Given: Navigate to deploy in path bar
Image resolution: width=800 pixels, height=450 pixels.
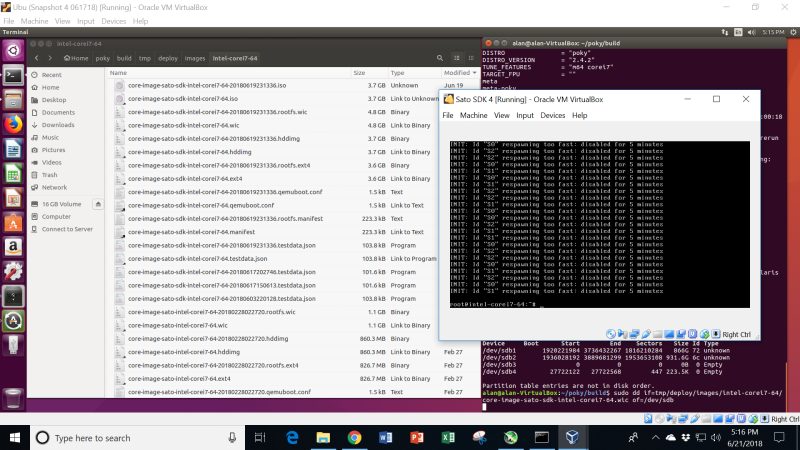Looking at the screenshot, I should (168, 58).
